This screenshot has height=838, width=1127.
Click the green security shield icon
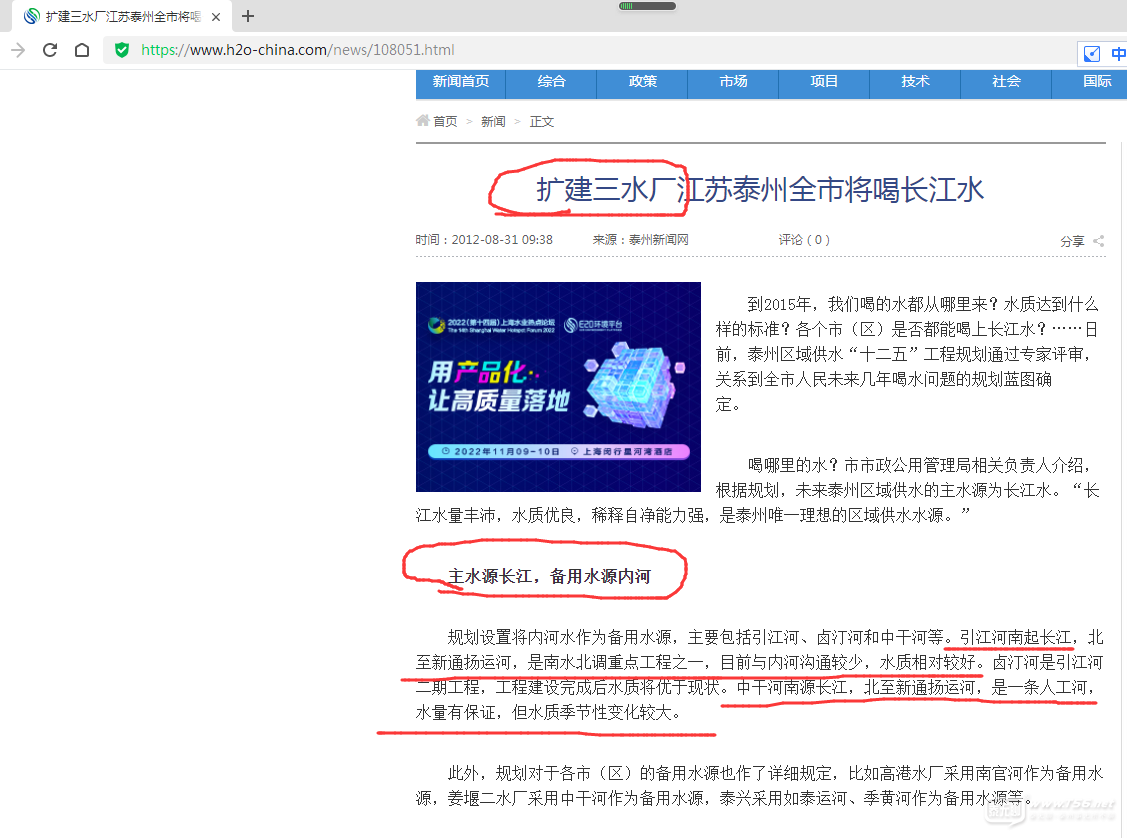[122, 50]
